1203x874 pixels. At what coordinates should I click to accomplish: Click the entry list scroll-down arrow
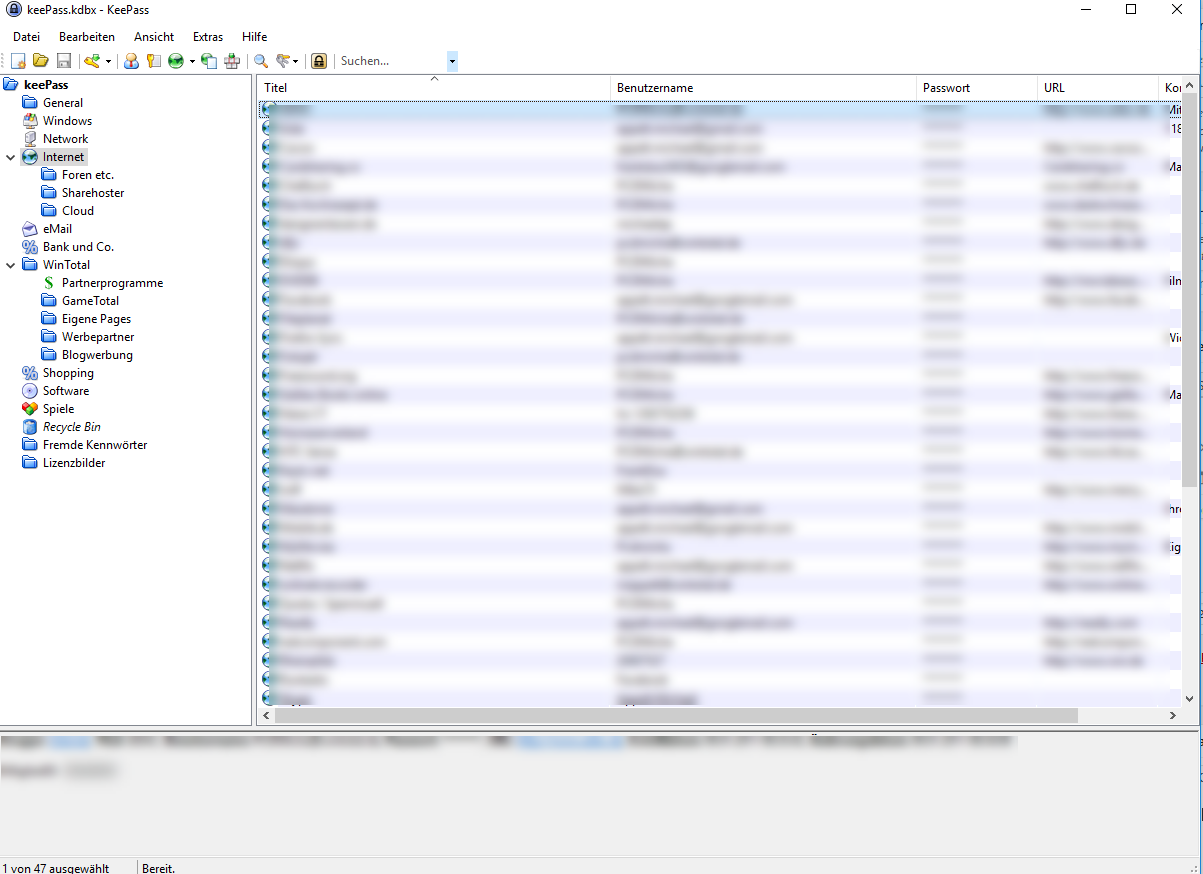click(1190, 699)
